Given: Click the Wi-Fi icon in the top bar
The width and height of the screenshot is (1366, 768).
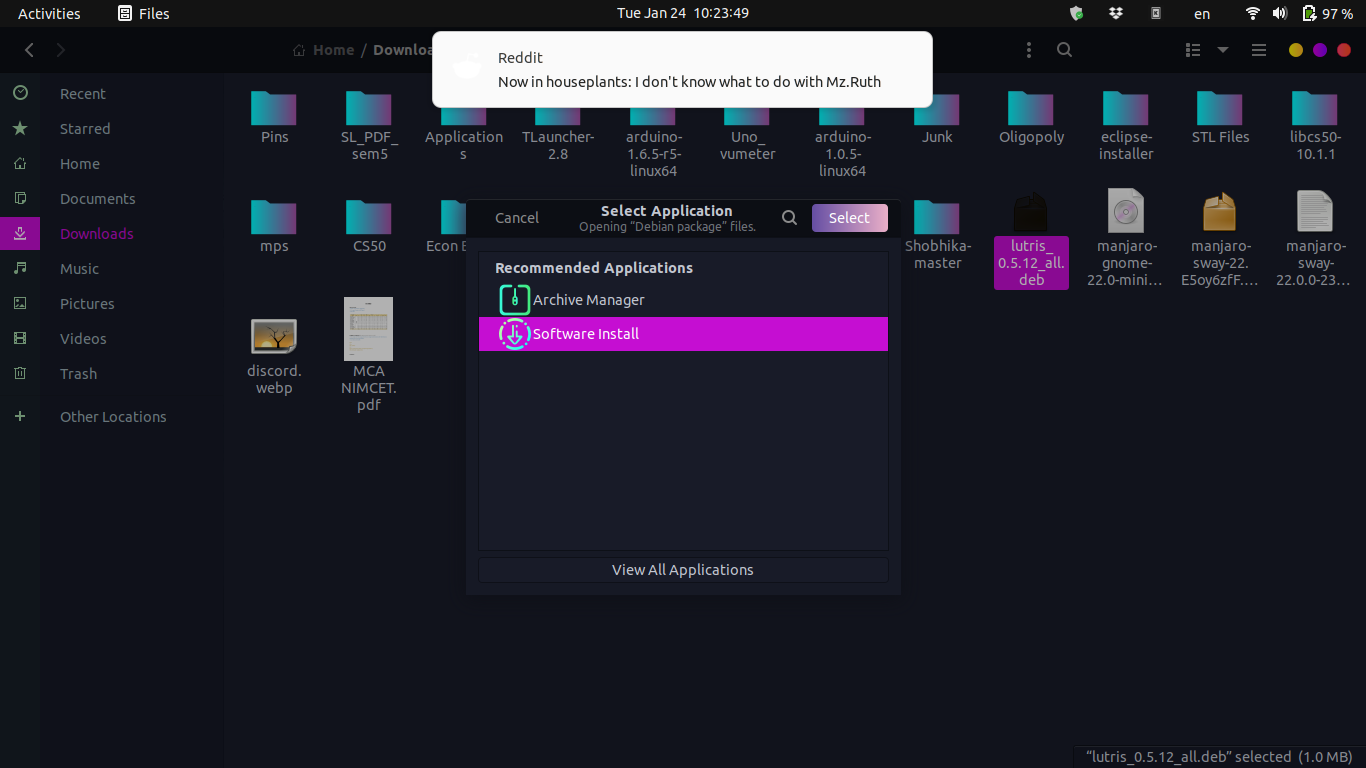Looking at the screenshot, I should pos(1252,13).
